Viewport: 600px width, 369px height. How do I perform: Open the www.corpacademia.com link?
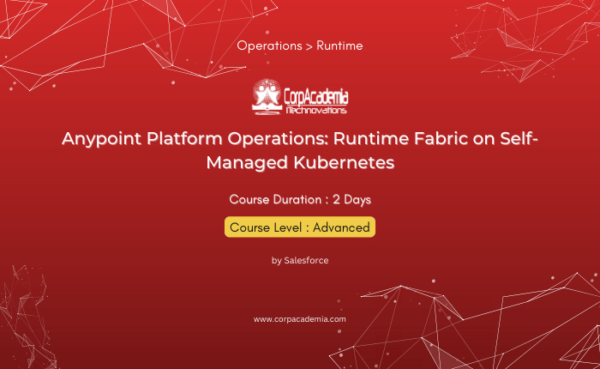300,319
